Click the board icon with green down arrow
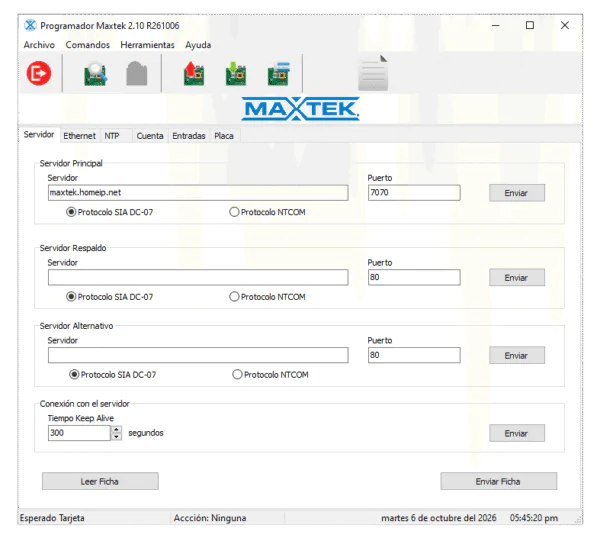The height and width of the screenshot is (541, 600). pos(236,73)
